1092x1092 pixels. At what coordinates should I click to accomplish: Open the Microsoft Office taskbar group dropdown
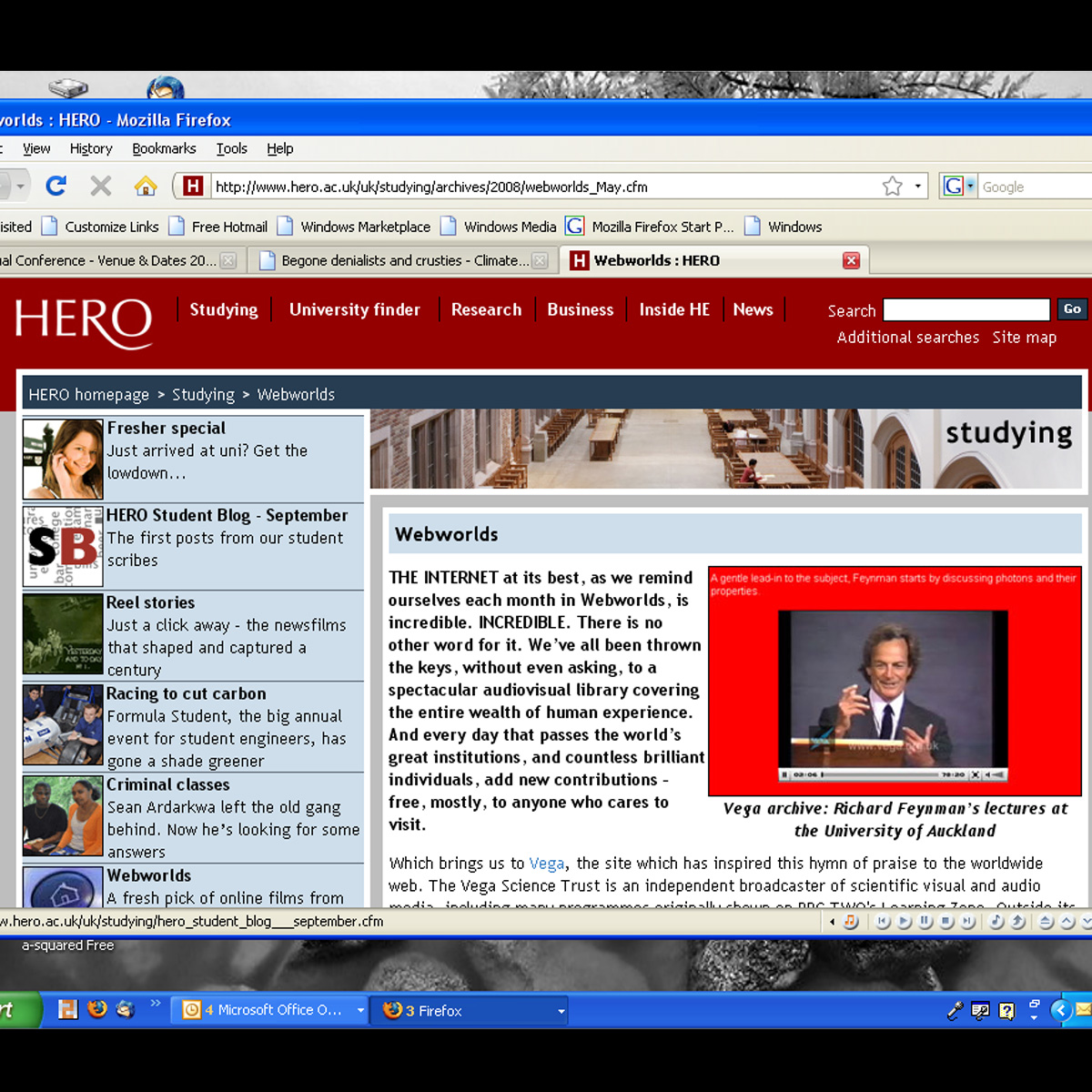pyautogui.click(x=360, y=1010)
